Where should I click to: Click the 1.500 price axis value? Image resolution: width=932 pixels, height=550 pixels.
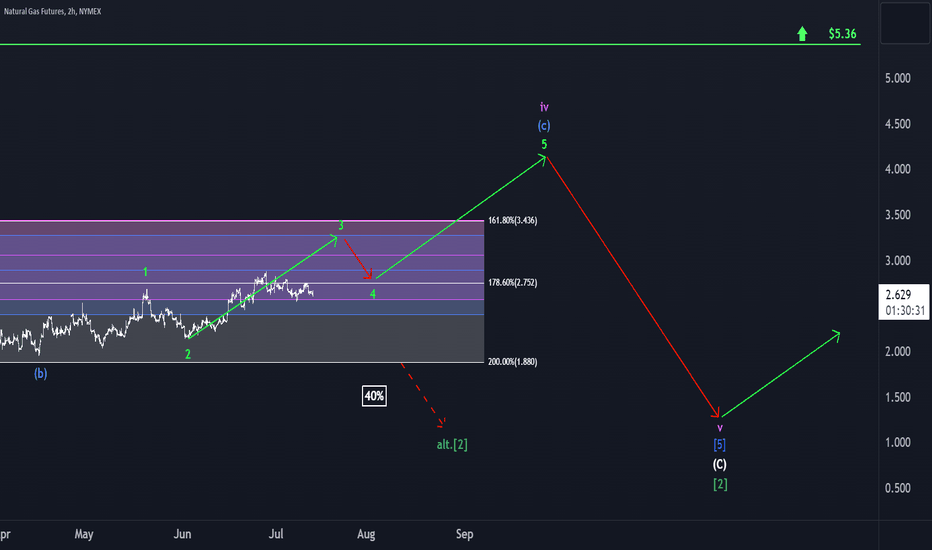(898, 397)
